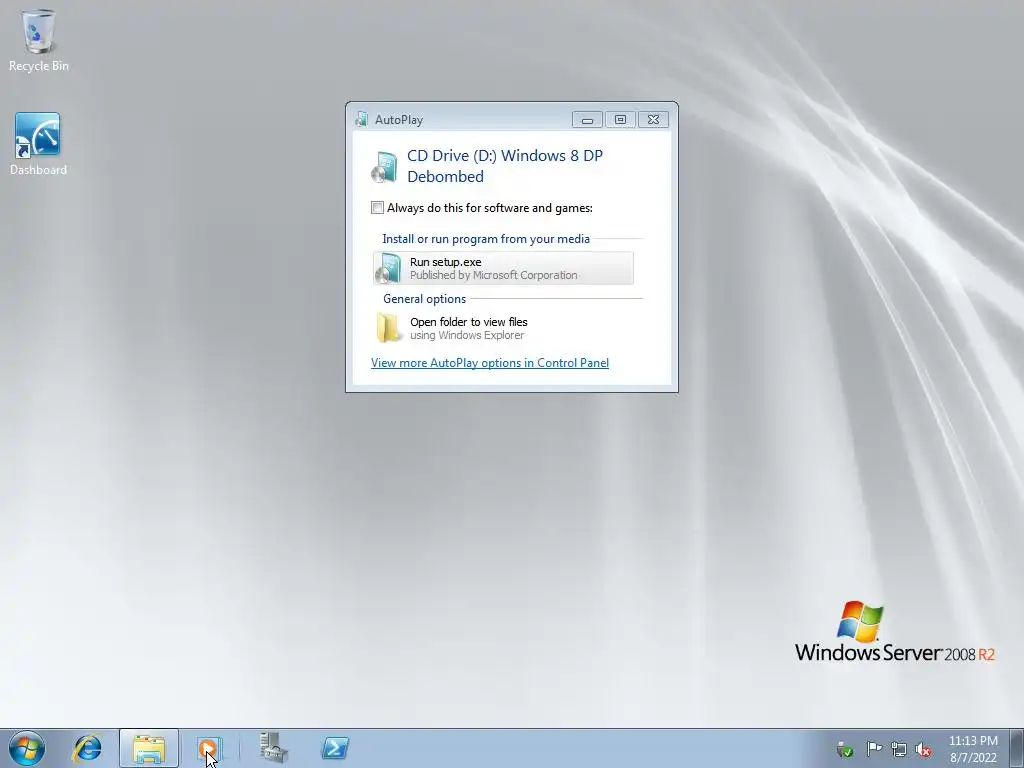Open folder to view files option
This screenshot has width=1024, height=768.
503,328
